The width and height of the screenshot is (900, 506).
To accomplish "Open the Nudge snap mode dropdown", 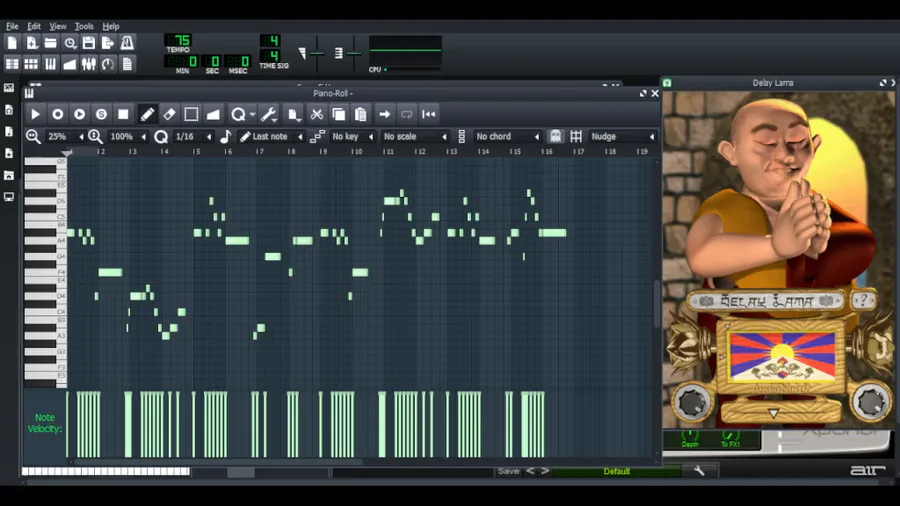I will coord(623,137).
